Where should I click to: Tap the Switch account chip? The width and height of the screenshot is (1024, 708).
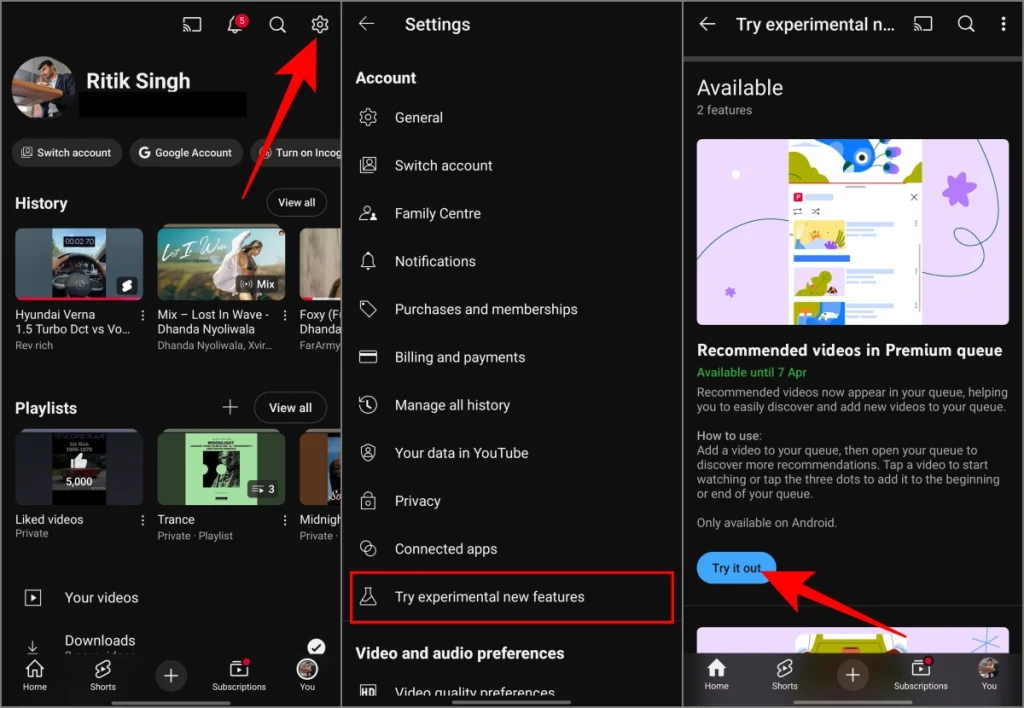coord(67,152)
